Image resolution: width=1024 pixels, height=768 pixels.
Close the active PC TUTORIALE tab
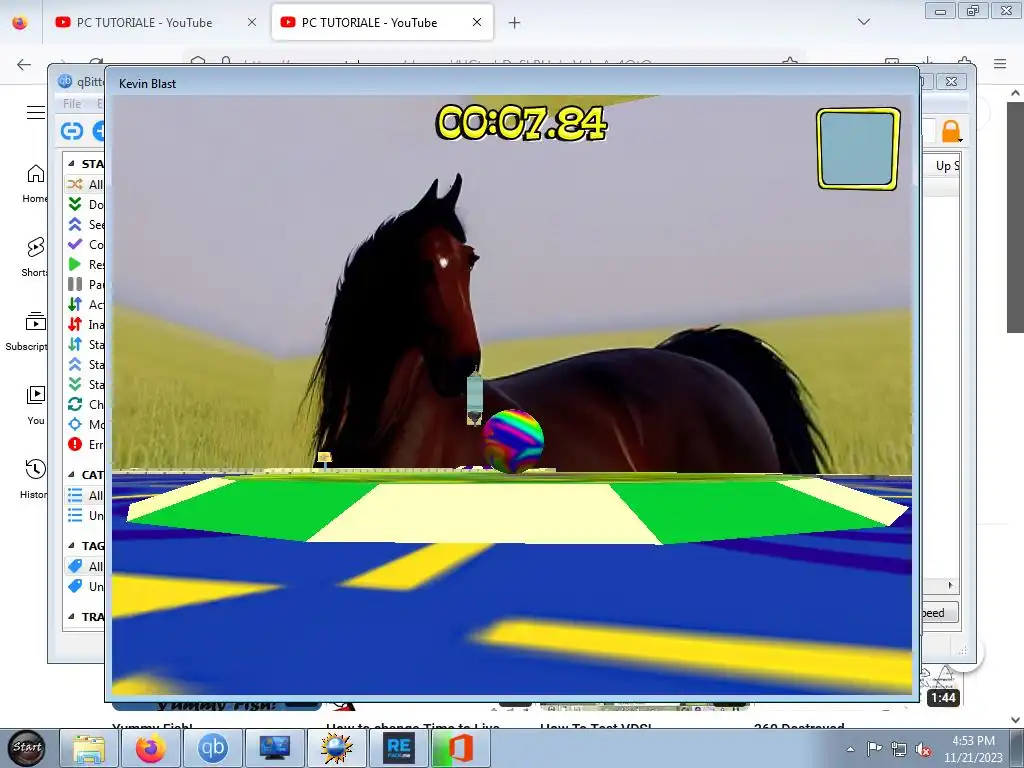click(x=477, y=22)
